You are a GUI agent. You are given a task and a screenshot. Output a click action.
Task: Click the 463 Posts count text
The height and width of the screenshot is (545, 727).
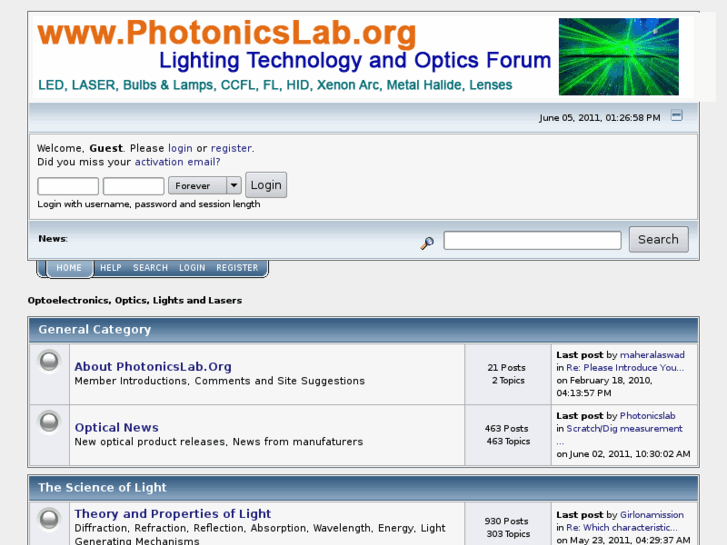pyautogui.click(x=506, y=429)
